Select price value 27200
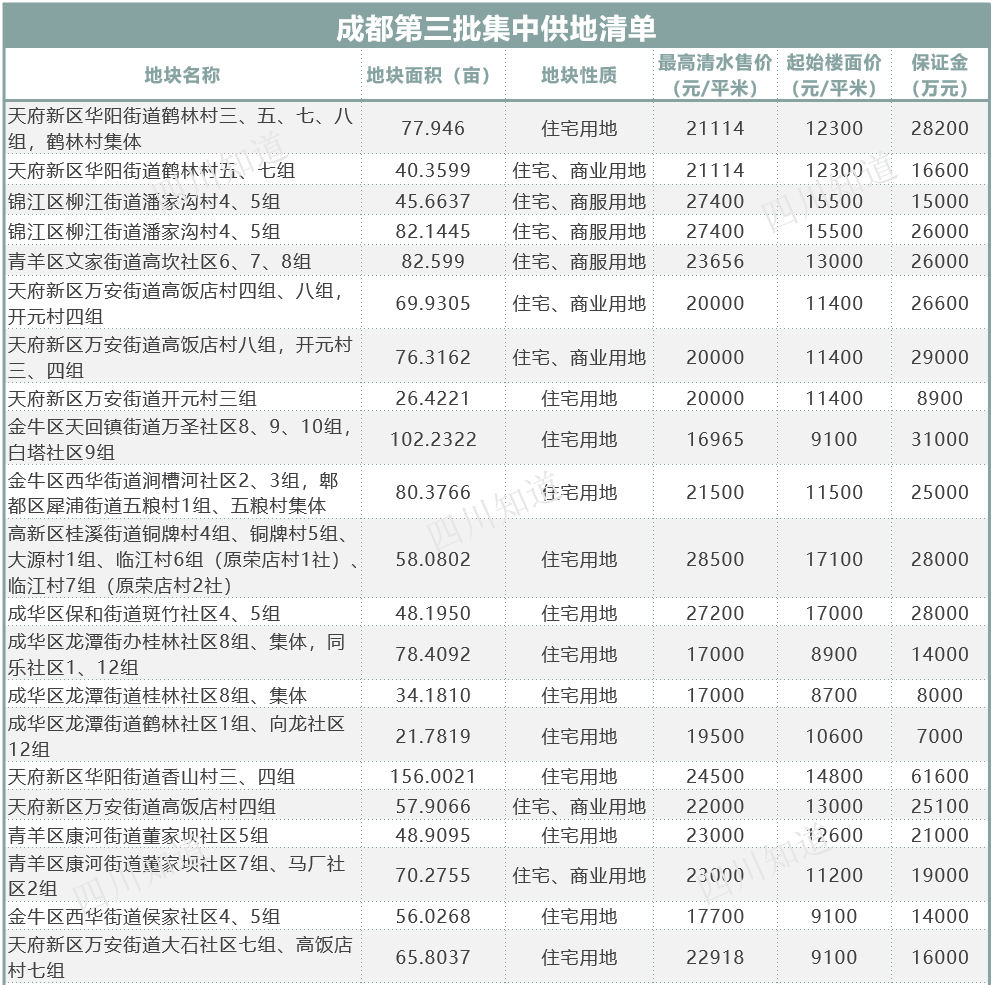Screen dimensions: 994x985 715,613
